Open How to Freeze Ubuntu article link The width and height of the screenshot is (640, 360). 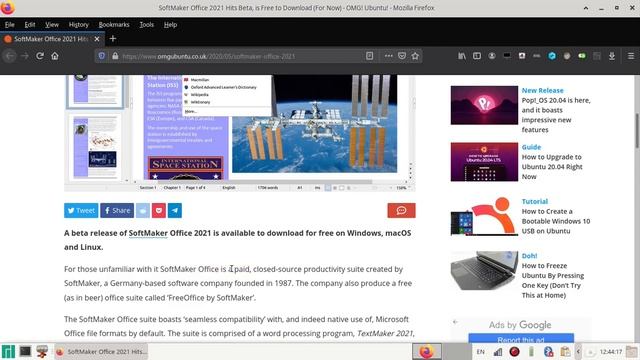pos(553,280)
